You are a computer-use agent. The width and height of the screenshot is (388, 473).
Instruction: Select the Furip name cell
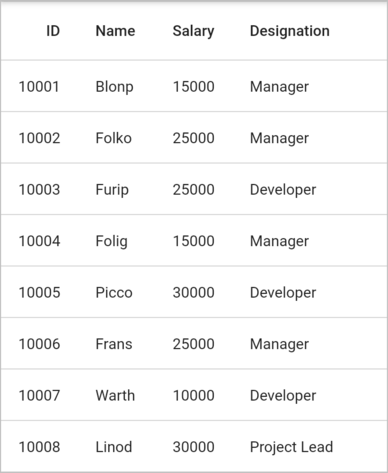(x=112, y=190)
